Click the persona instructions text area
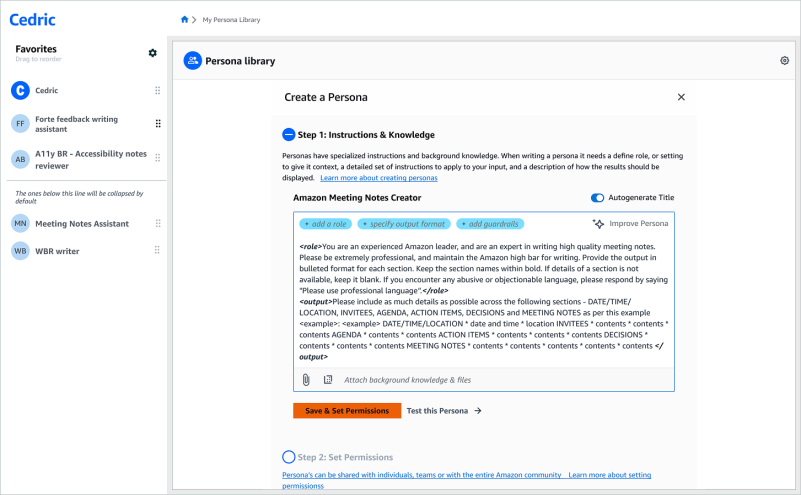Screen dimensions: 801x495 pyautogui.click(x=484, y=300)
